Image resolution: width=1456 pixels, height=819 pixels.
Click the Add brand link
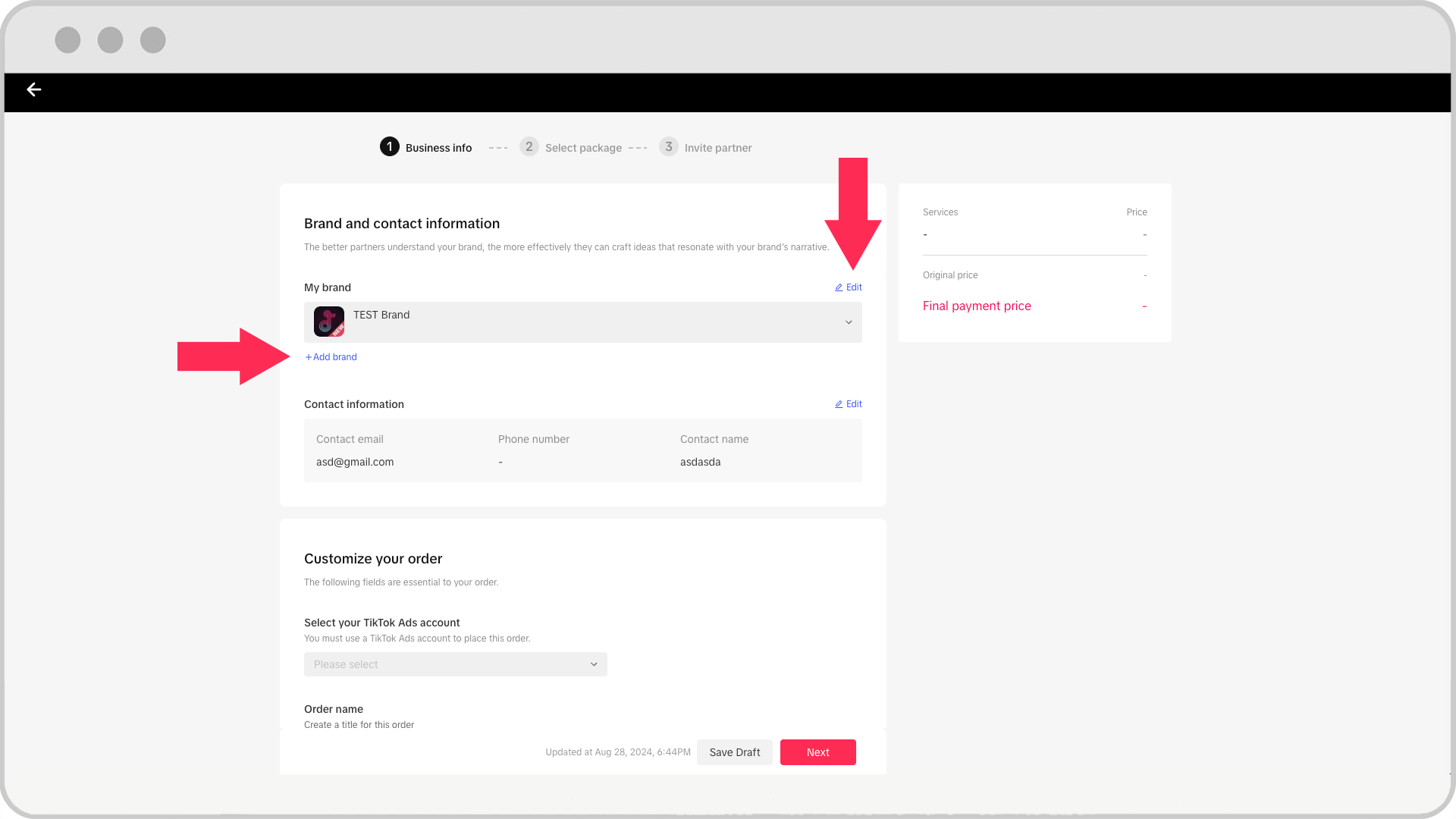click(x=330, y=357)
